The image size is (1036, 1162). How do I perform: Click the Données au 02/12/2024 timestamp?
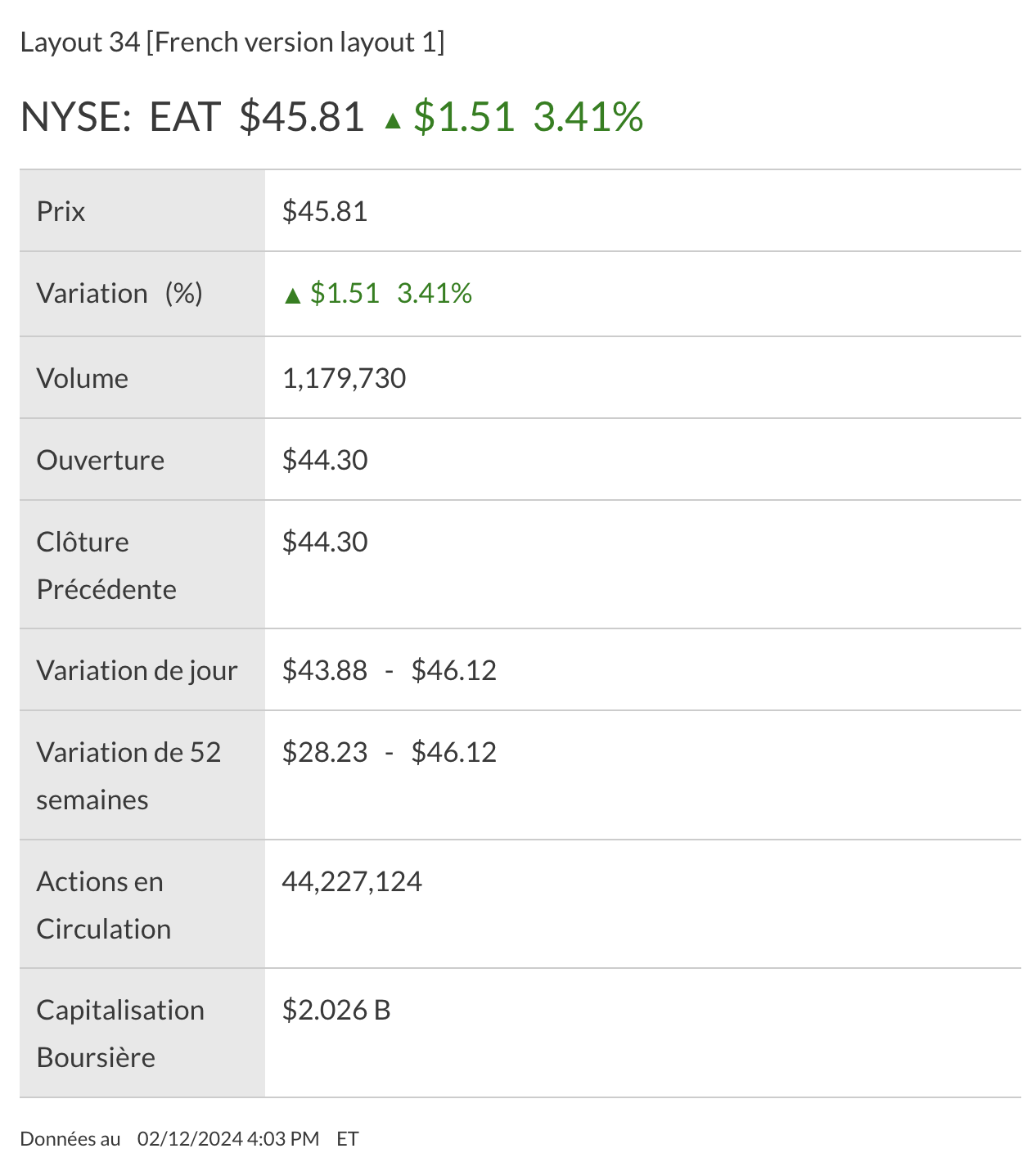pos(189,1139)
